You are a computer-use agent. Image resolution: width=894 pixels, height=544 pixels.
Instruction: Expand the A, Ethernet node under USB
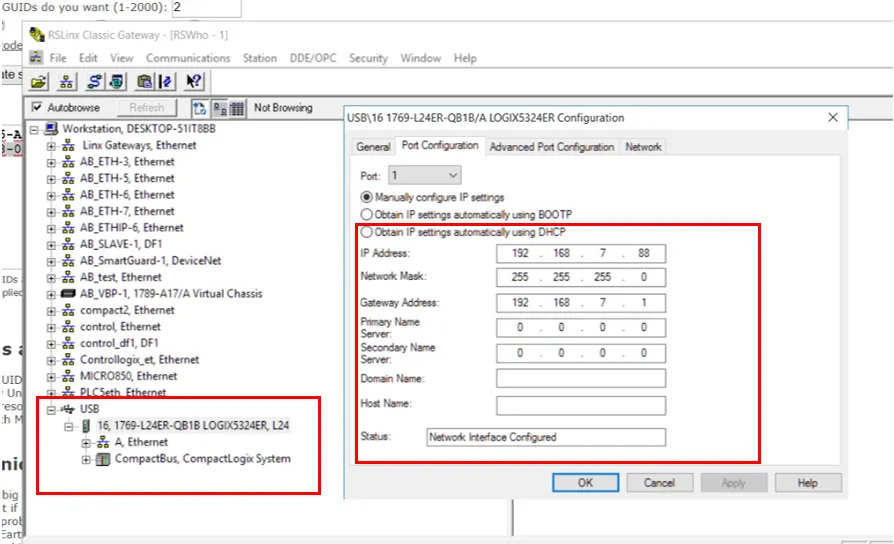[x=86, y=442]
